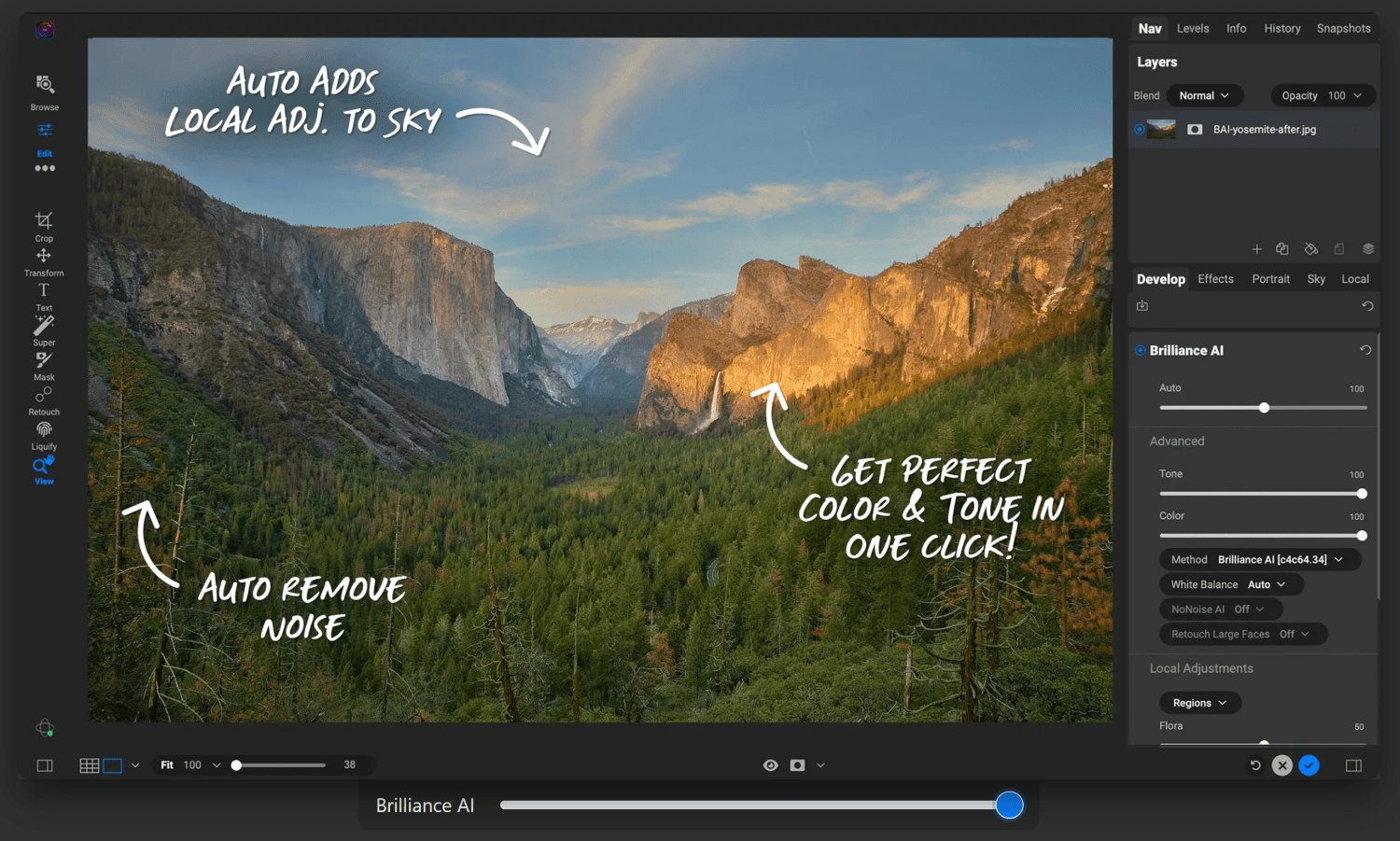Switch to grid view layout
The width and height of the screenshot is (1400, 841).
coord(90,765)
